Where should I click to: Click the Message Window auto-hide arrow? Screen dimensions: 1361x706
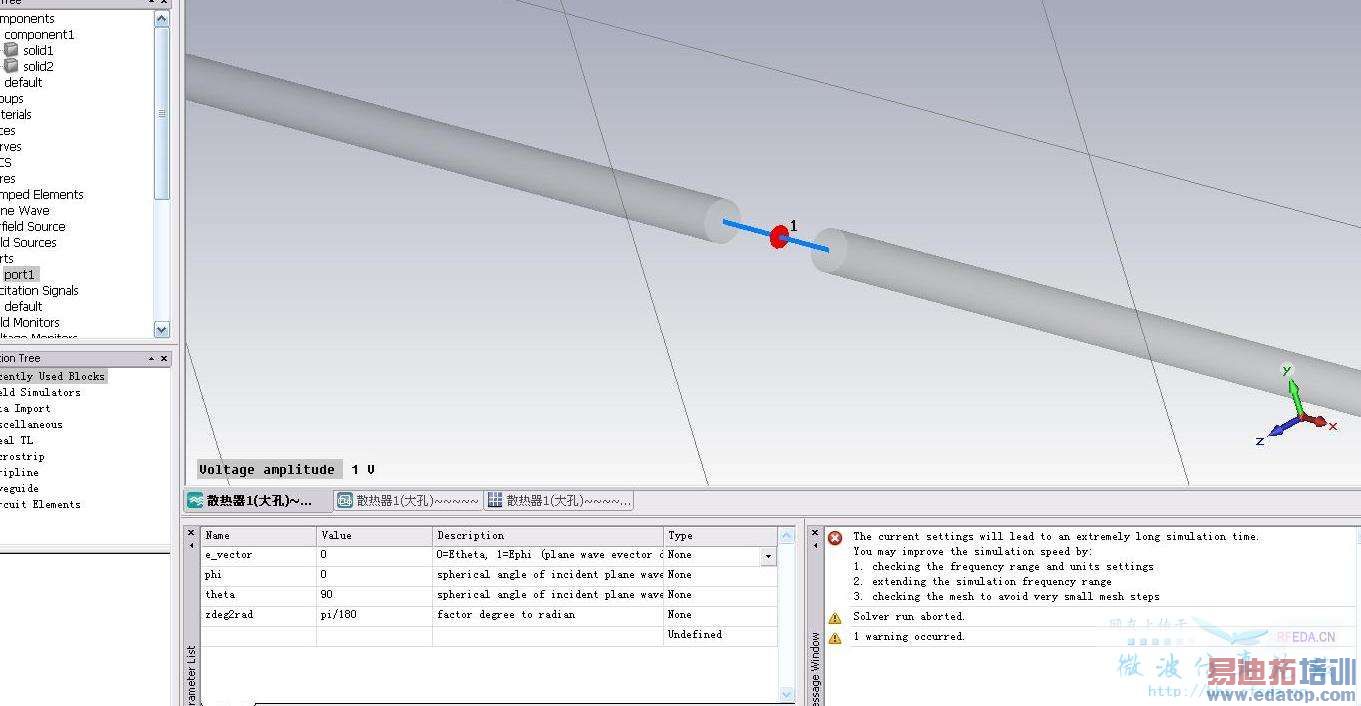coord(815,546)
